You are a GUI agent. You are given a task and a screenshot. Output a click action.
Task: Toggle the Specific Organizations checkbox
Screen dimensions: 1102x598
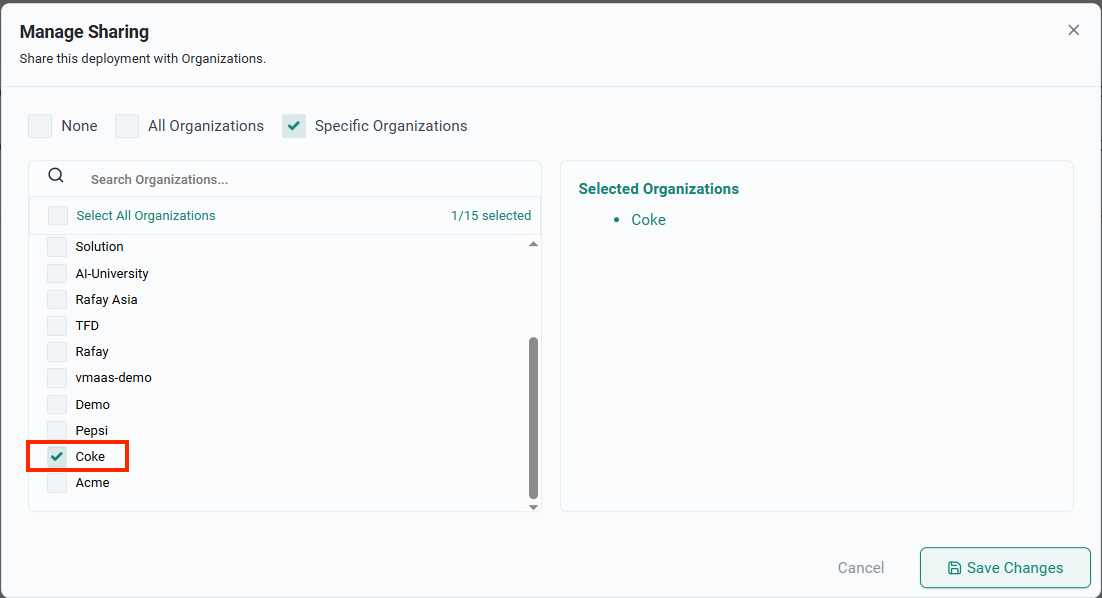coord(294,126)
